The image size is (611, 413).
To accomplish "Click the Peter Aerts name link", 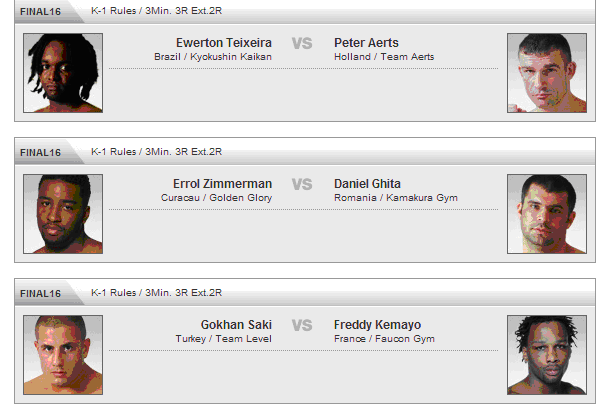I will (x=366, y=42).
